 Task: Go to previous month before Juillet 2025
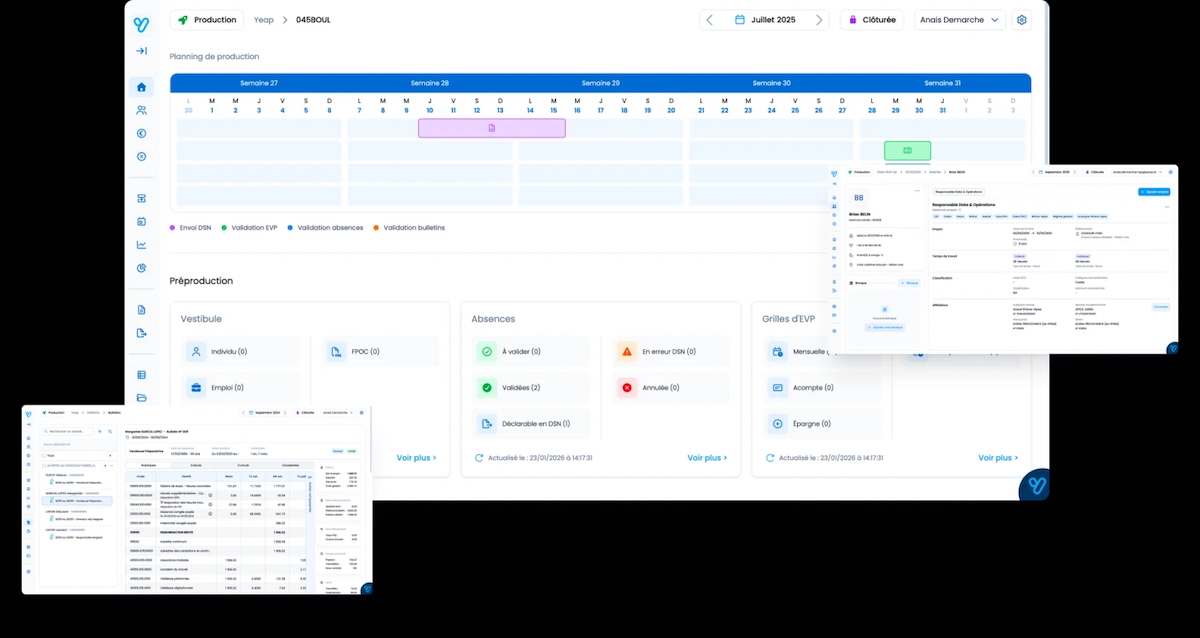709,20
